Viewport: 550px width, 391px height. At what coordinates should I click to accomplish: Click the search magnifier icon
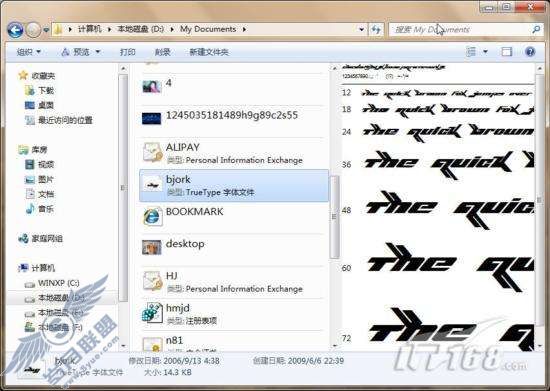point(536,29)
